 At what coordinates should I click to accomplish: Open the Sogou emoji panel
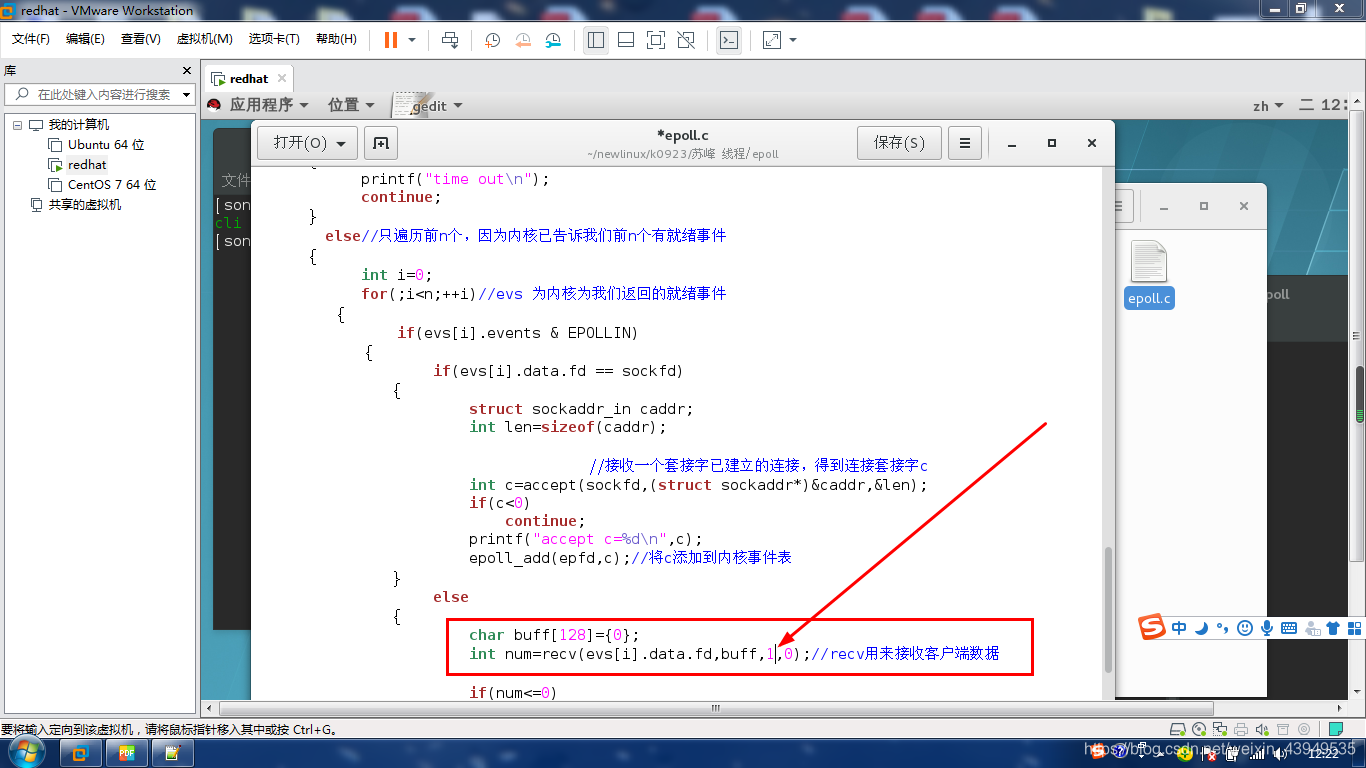pyautogui.click(x=1245, y=628)
